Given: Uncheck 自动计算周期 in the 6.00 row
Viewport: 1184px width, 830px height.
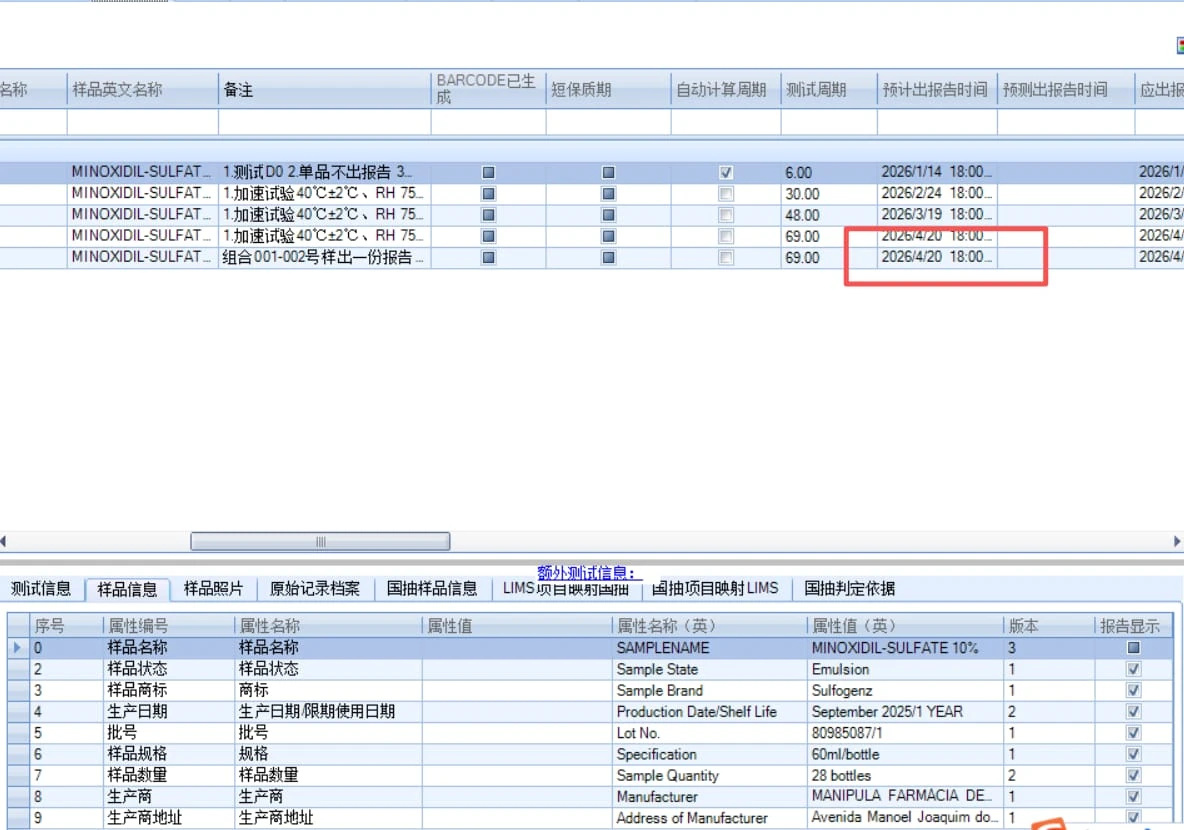Looking at the screenshot, I should point(726,172).
